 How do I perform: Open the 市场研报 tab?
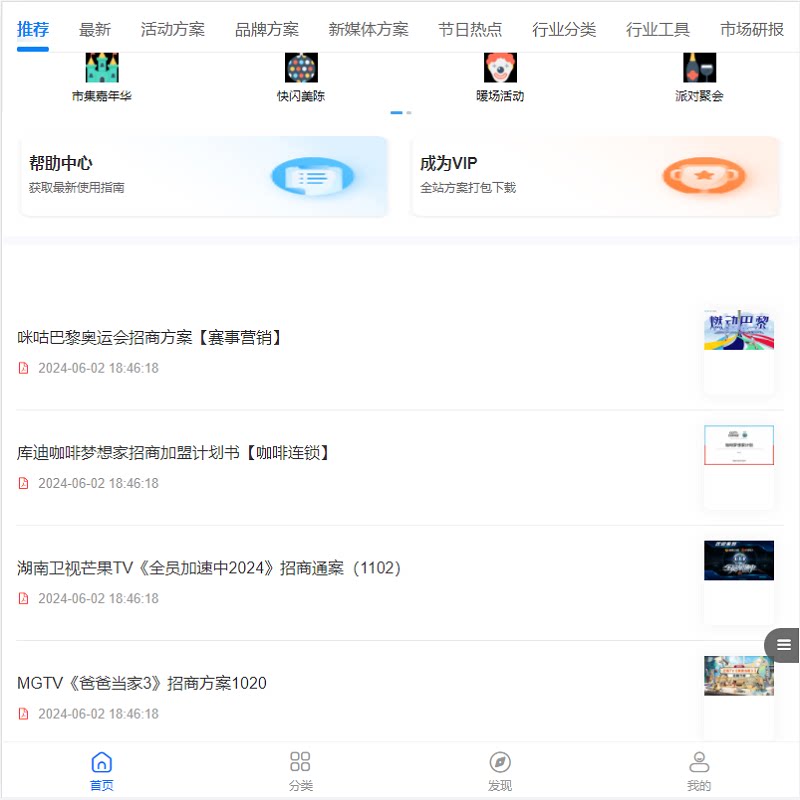pyautogui.click(x=752, y=30)
